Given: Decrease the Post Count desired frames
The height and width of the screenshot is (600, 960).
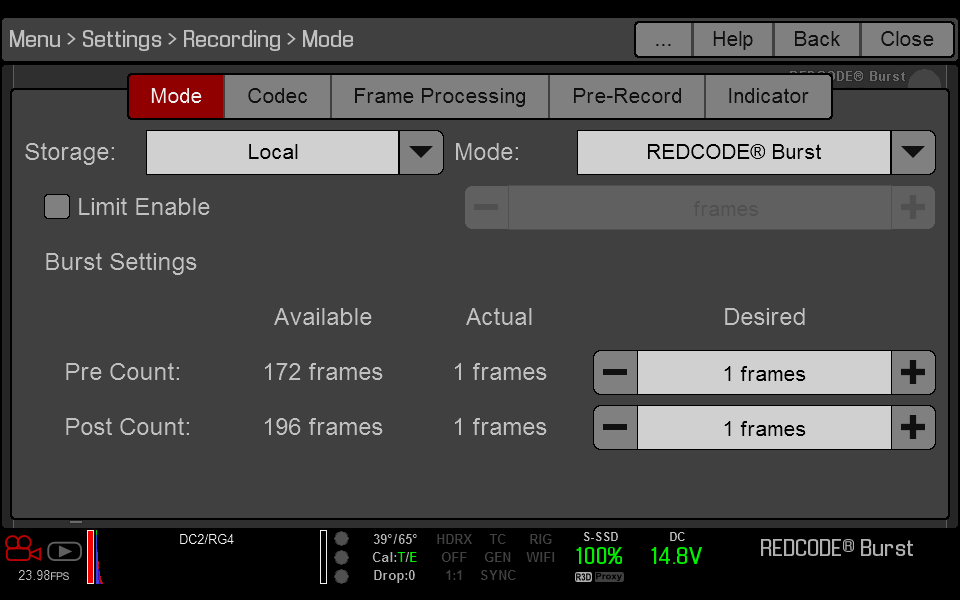Looking at the screenshot, I should [x=614, y=428].
